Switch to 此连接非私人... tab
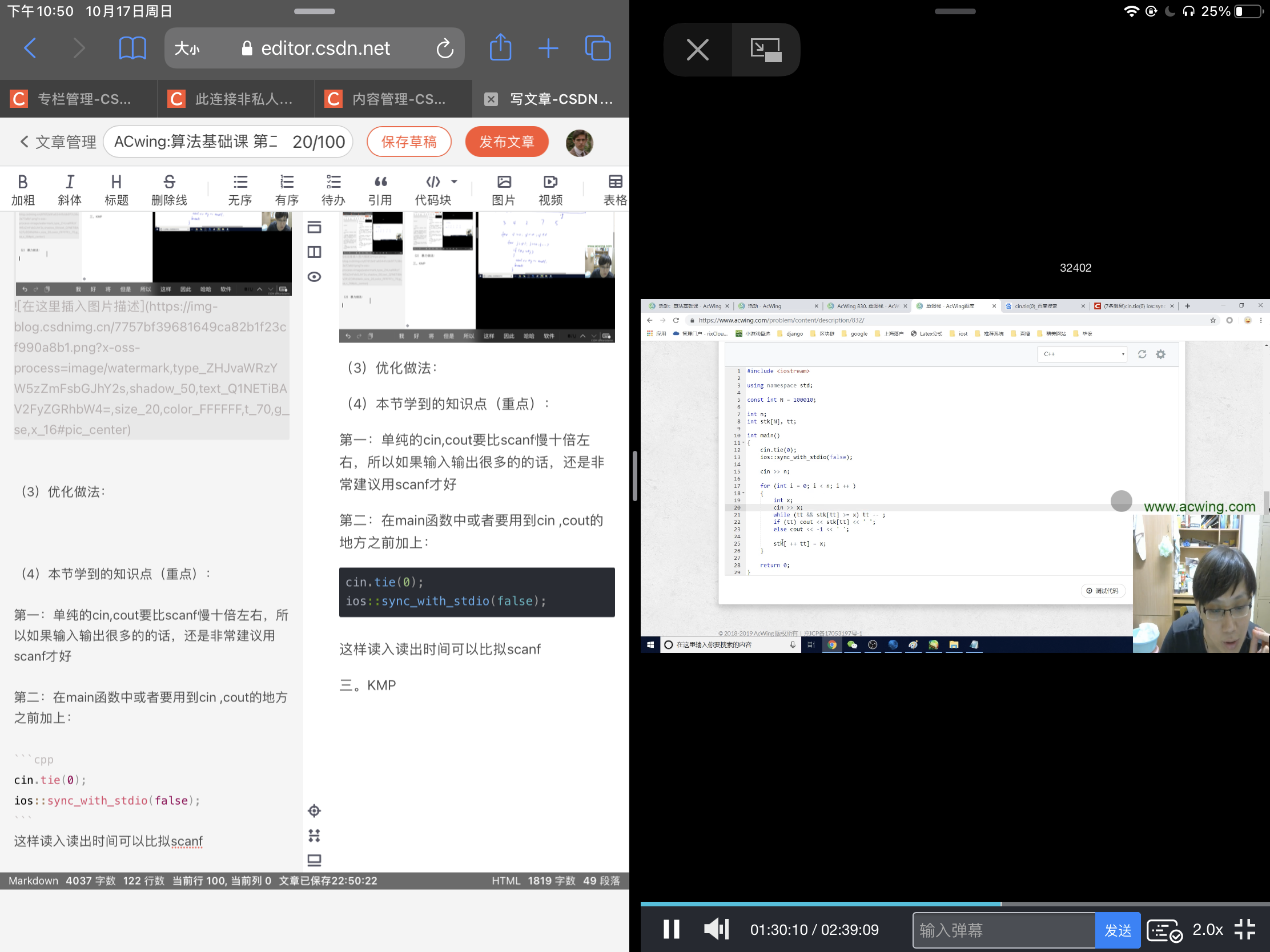Image resolution: width=1270 pixels, height=952 pixels. tap(236, 99)
